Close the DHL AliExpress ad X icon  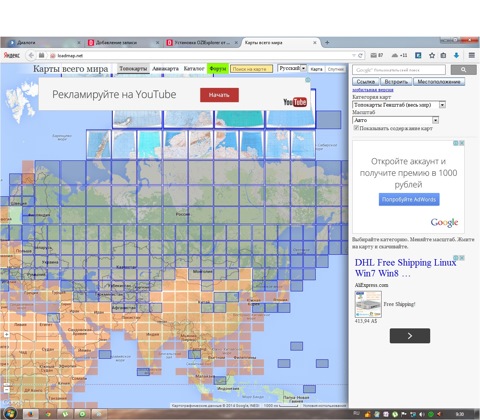462,258
